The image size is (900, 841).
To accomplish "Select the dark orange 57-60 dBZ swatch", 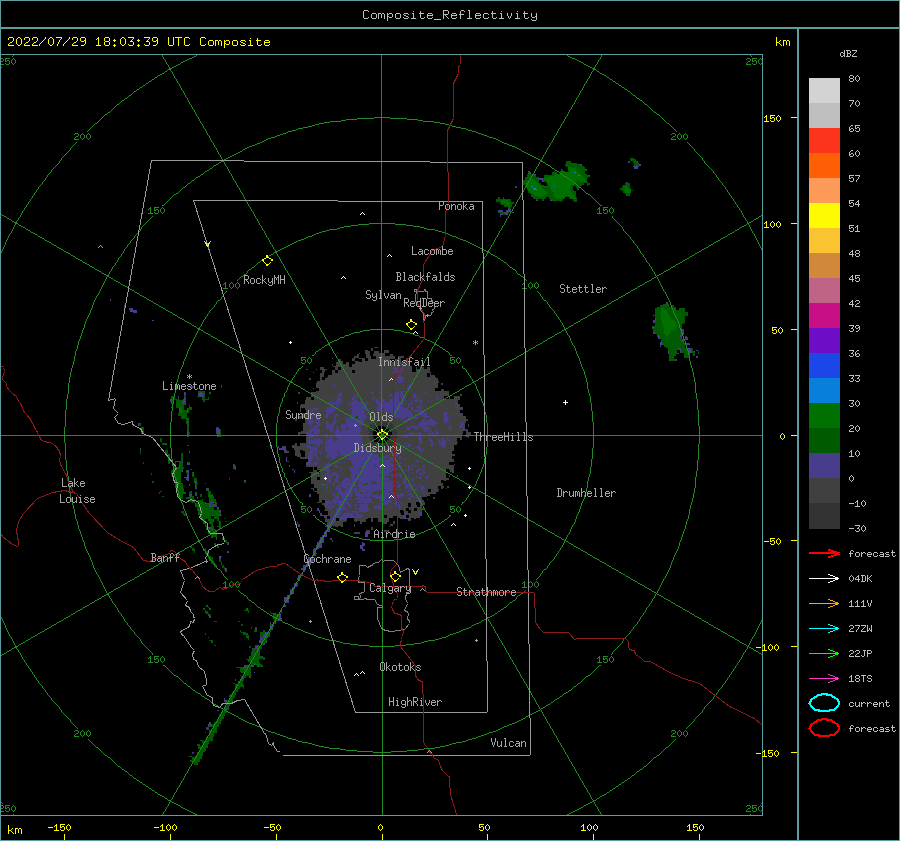I will click(x=824, y=165).
